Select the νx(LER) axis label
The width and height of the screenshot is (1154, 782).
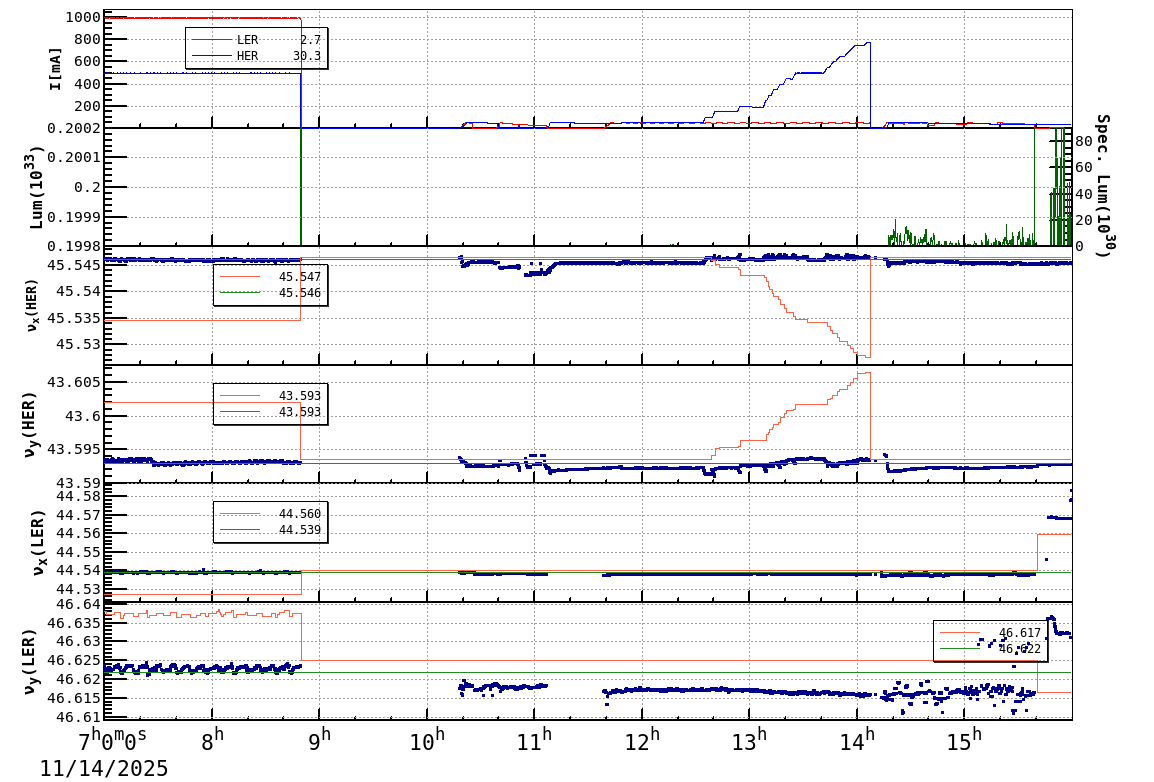pyautogui.click(x=38, y=543)
